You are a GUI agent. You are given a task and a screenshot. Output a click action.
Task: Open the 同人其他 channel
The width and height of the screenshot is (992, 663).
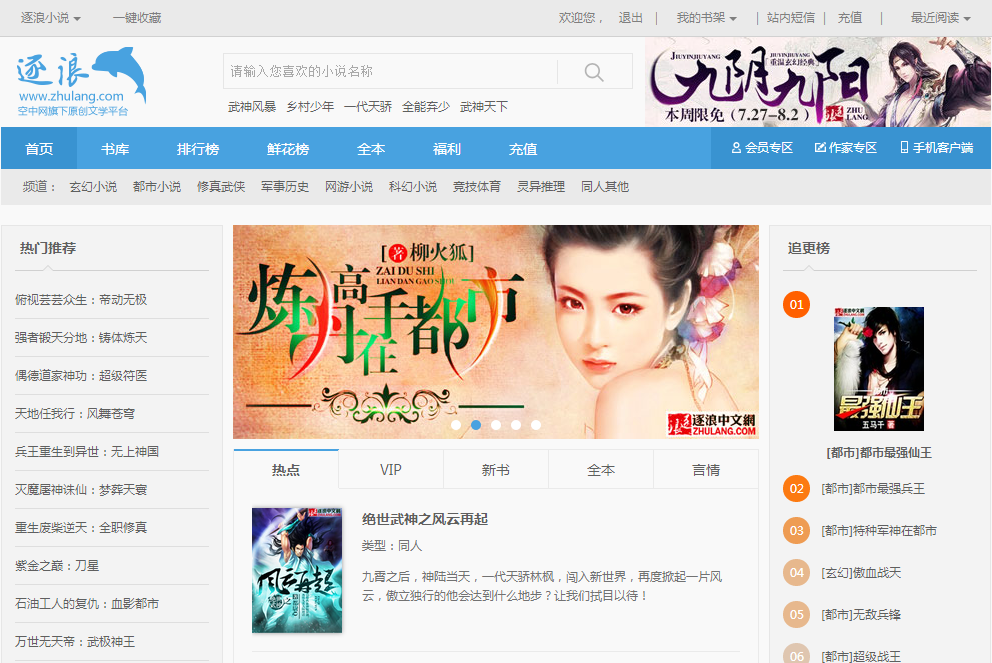tap(605, 187)
